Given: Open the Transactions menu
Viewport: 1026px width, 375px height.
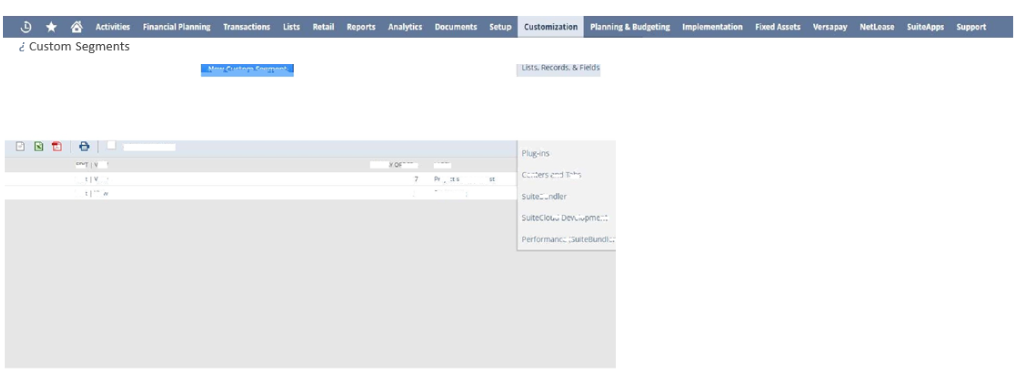Looking at the screenshot, I should (x=247, y=27).
